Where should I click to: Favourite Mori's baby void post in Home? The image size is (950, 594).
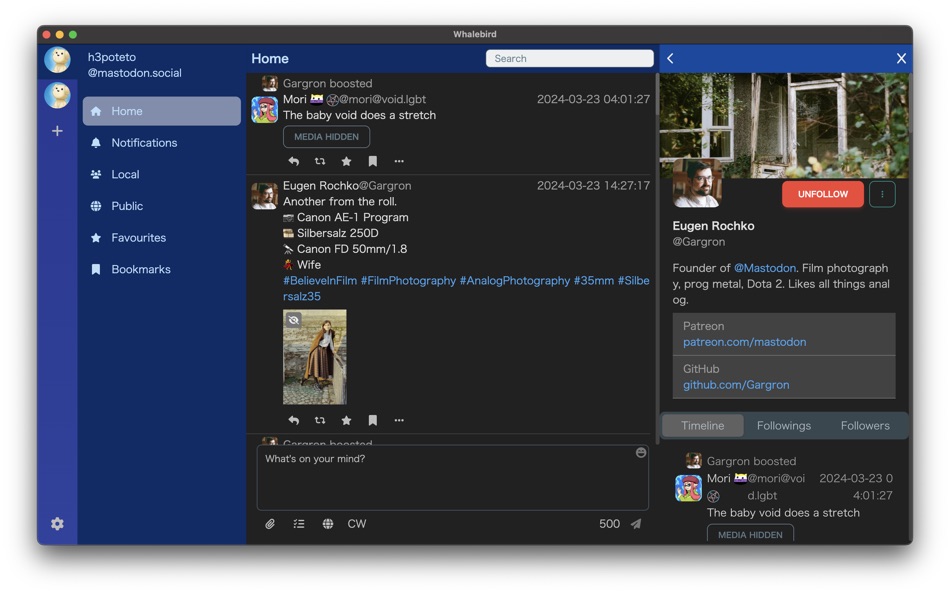point(346,161)
